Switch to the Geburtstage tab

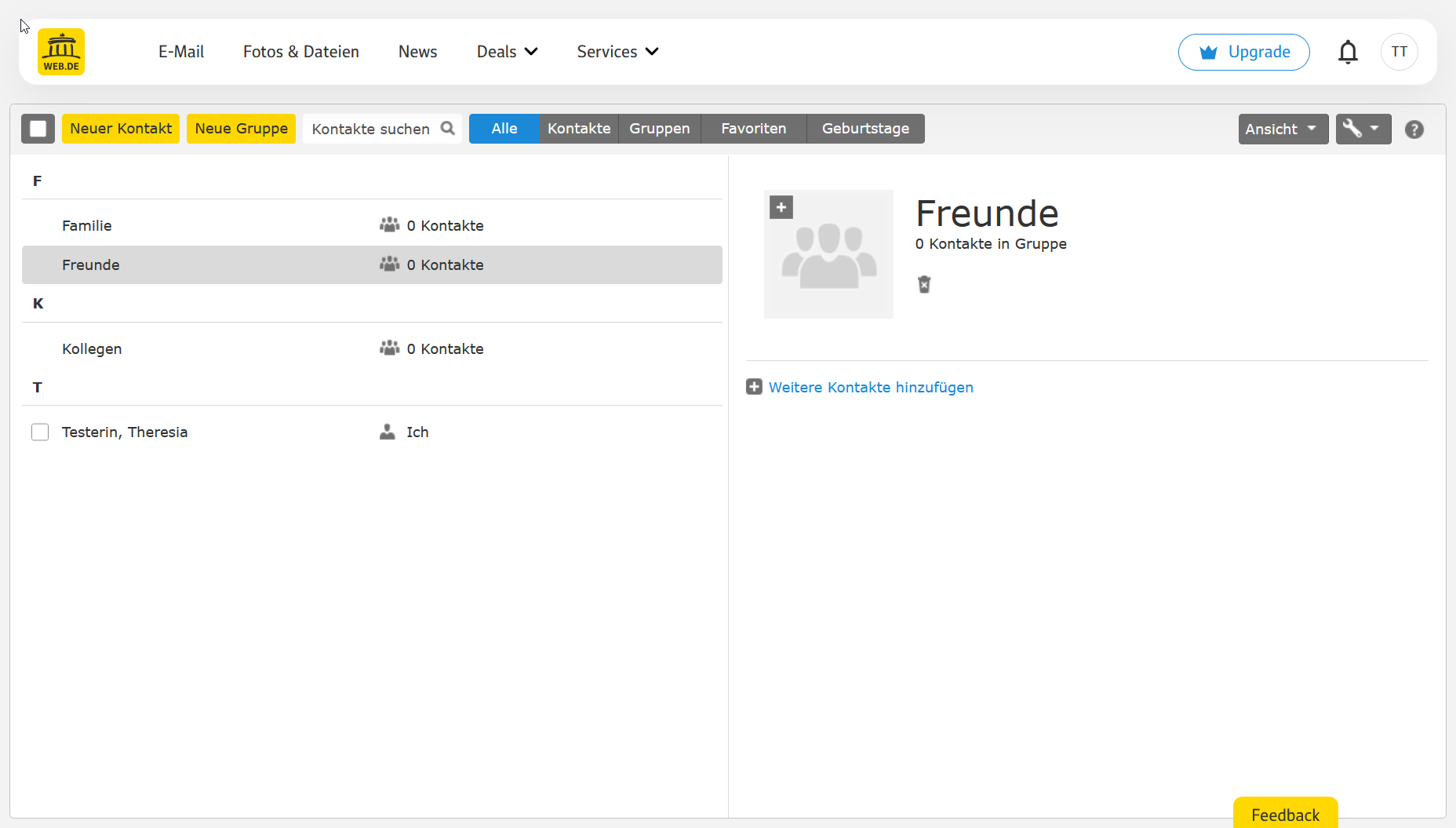(x=865, y=128)
